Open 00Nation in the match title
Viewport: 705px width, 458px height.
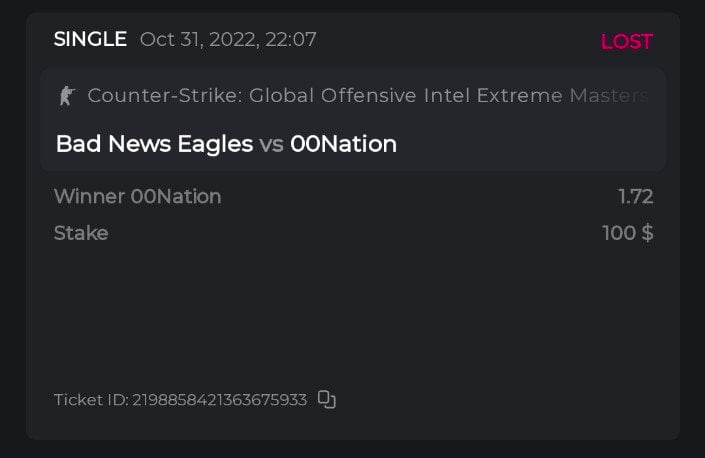point(343,144)
